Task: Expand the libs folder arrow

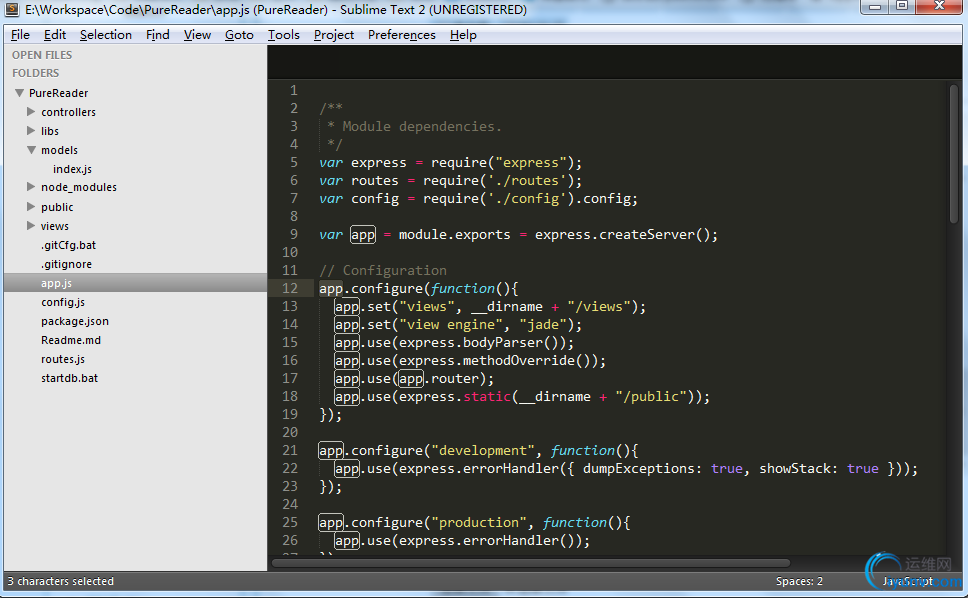Action: [x=31, y=131]
